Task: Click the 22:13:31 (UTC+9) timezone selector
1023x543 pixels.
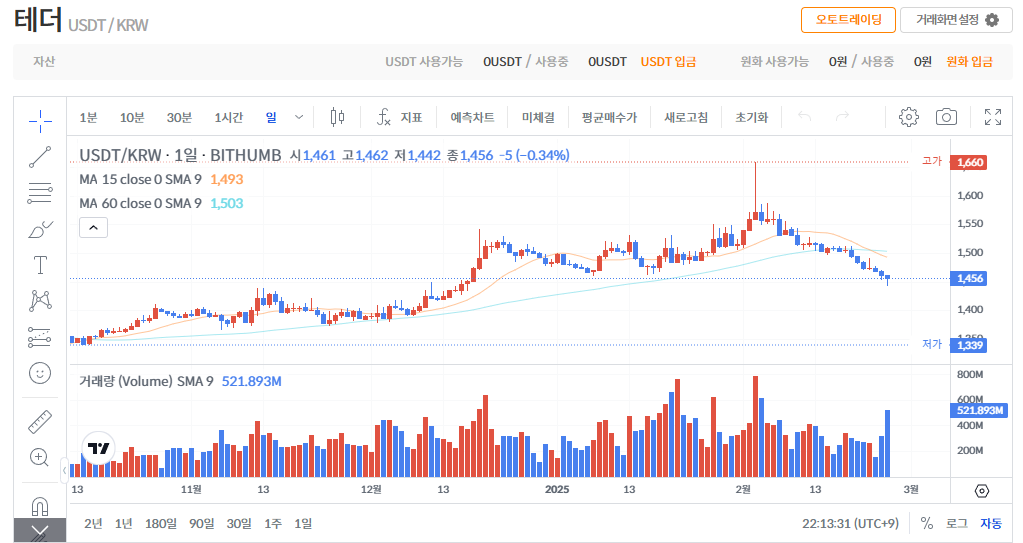Action: [850, 523]
